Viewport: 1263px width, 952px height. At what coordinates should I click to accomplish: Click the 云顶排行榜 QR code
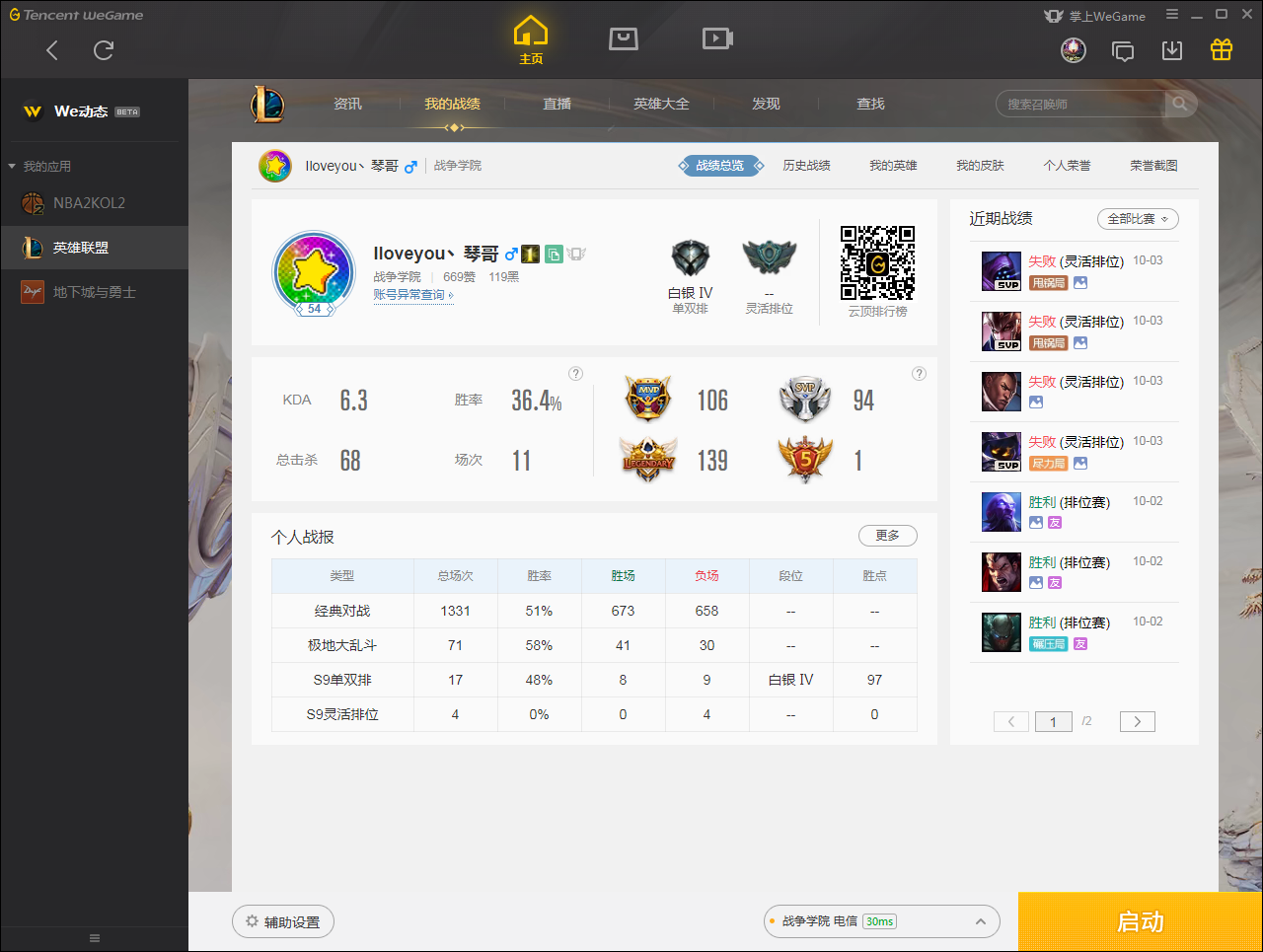point(877,262)
